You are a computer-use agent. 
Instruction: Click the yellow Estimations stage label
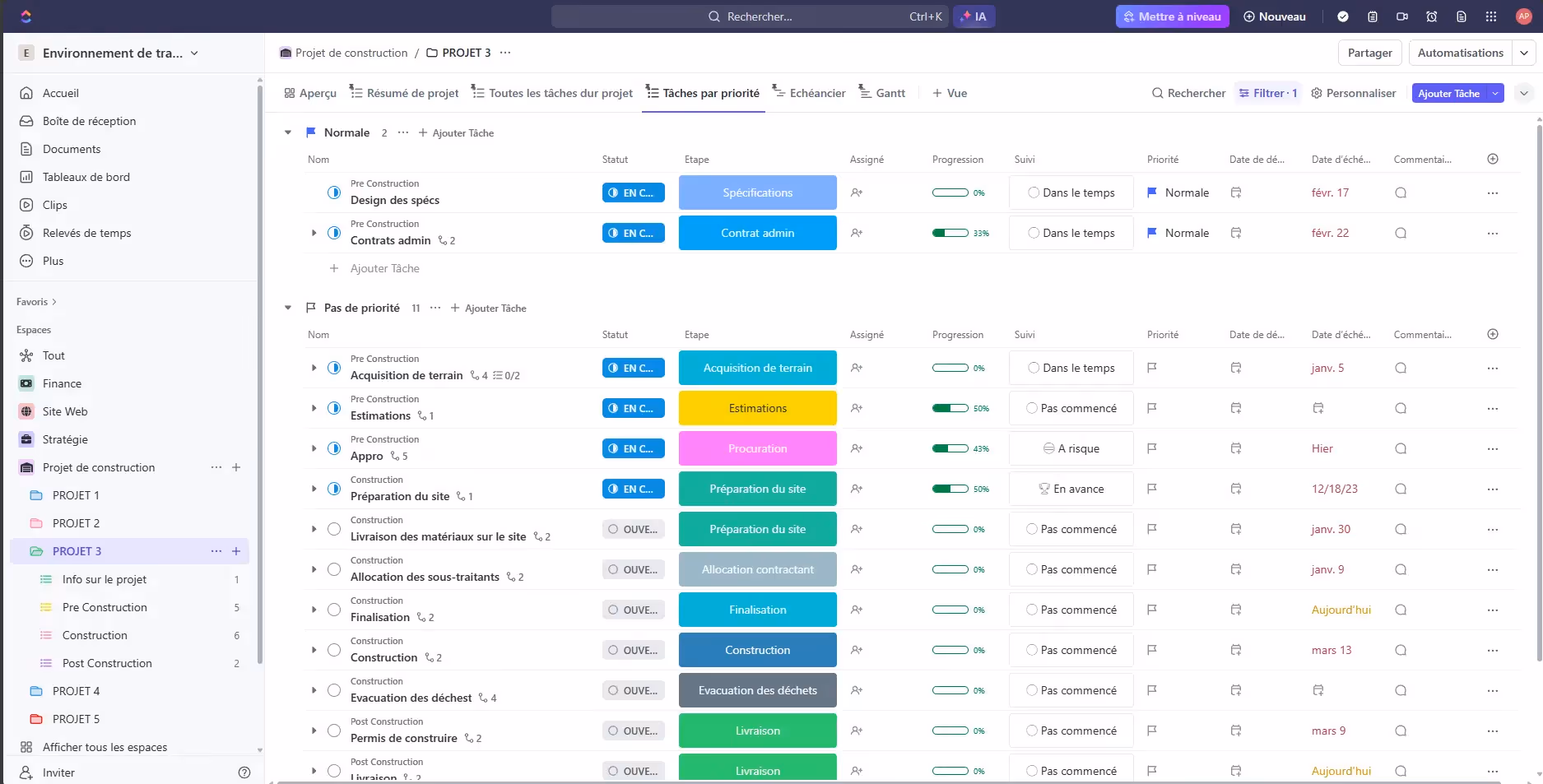click(757, 408)
